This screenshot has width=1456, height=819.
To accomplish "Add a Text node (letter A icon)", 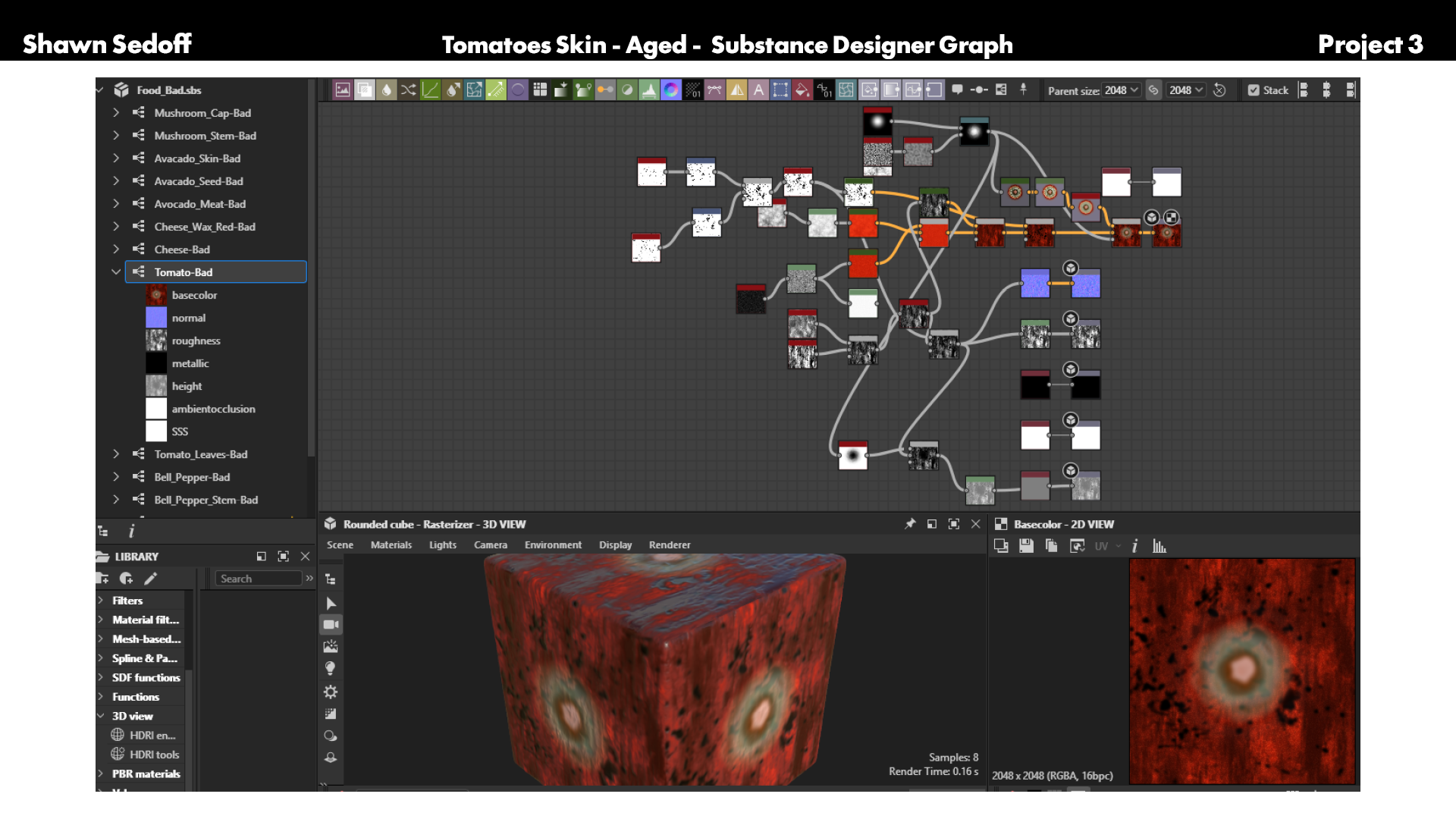I will [x=758, y=90].
